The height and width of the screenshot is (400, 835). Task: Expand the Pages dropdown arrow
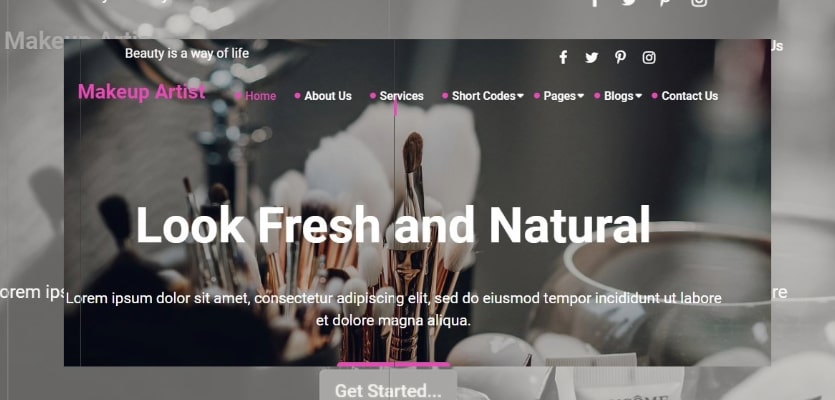[580, 96]
